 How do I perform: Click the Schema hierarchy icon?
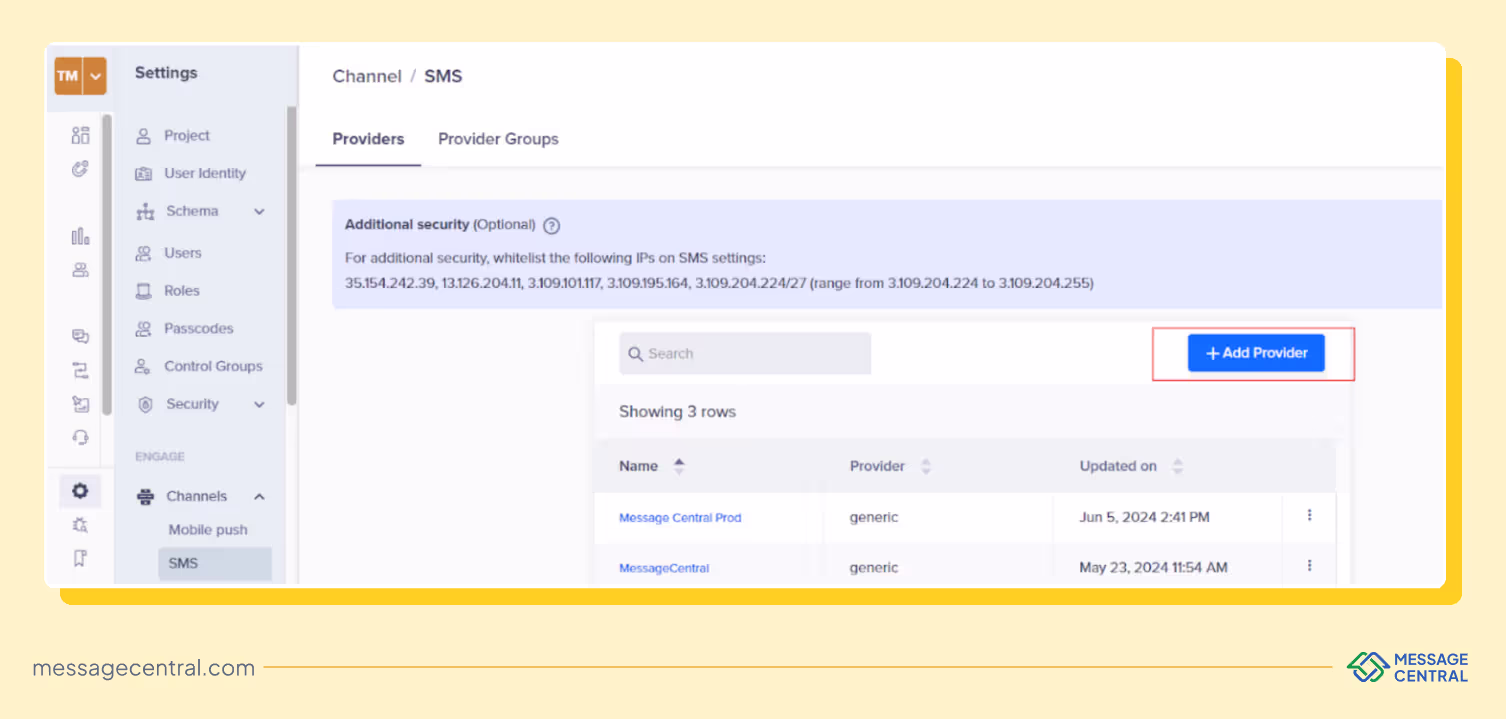point(146,212)
